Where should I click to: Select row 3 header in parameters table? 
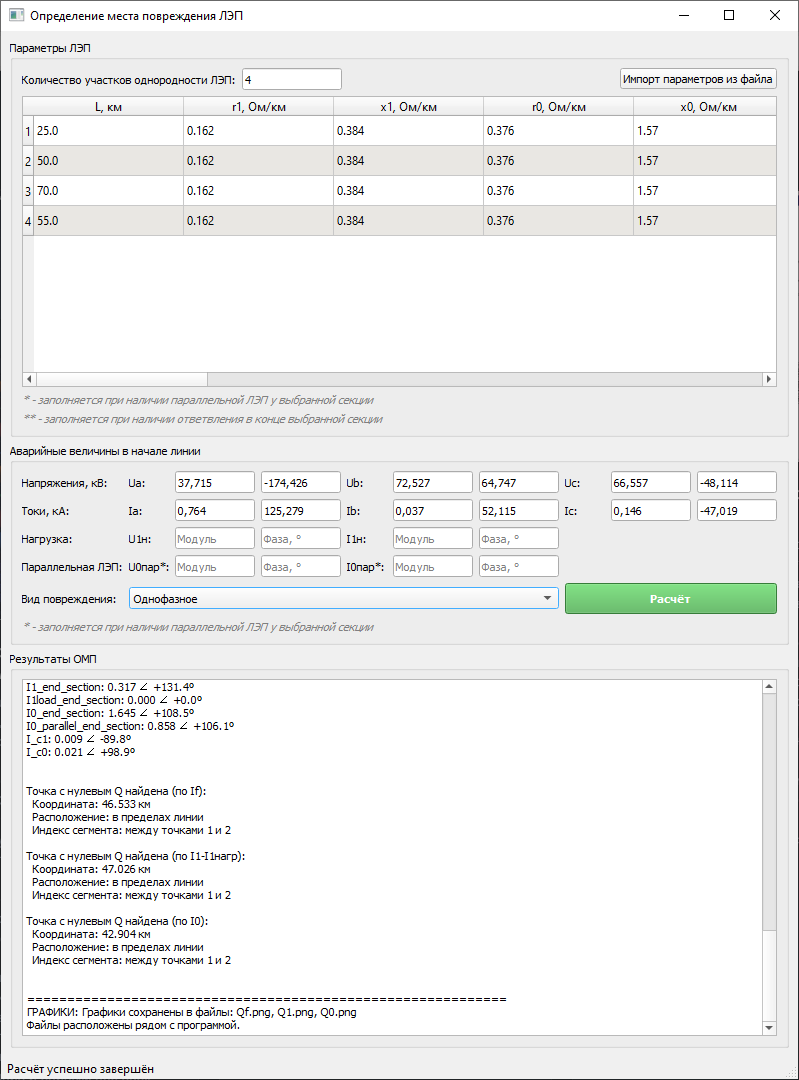[28, 191]
